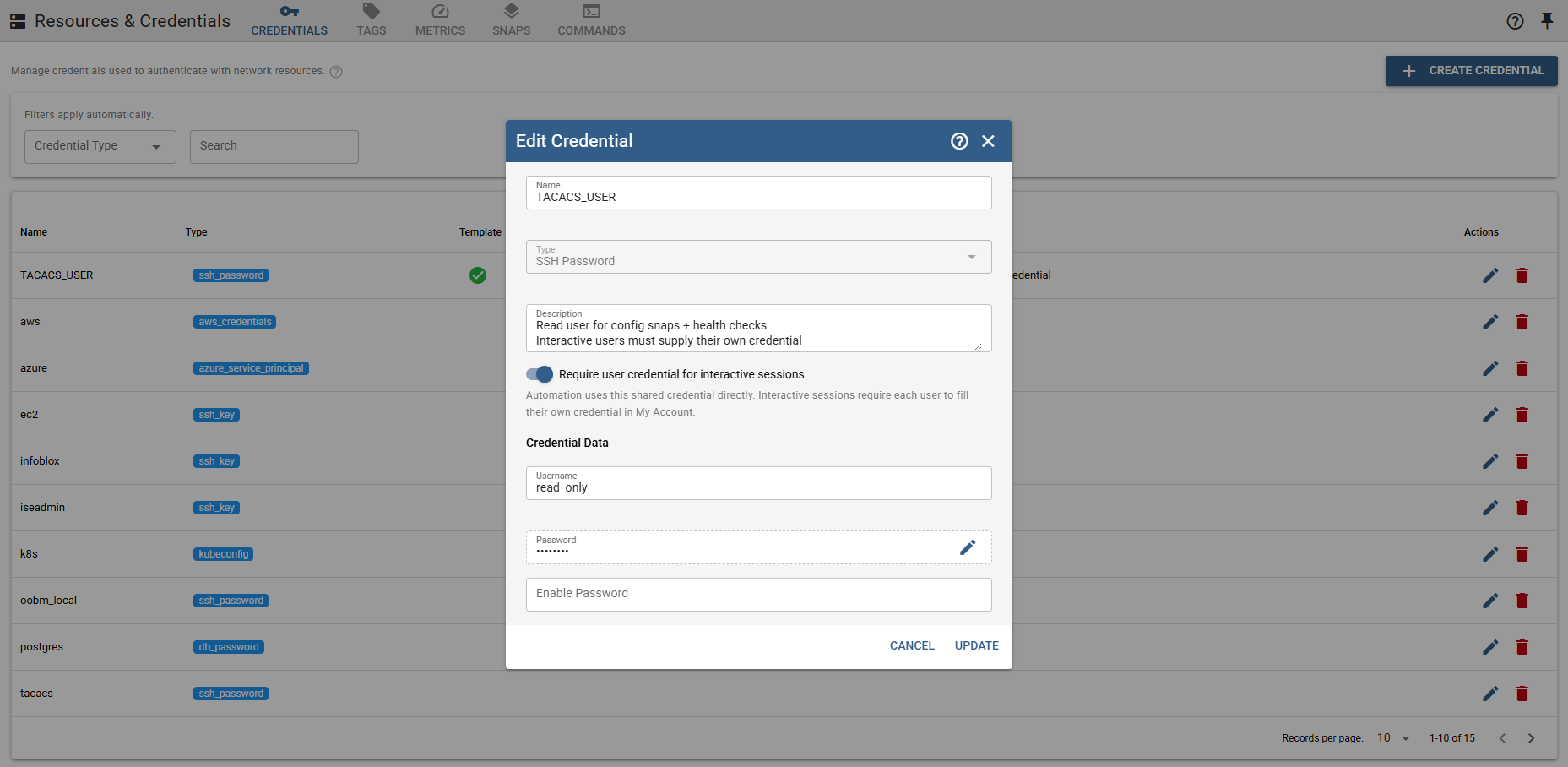Open page help in top right corner
Image resolution: width=1568 pixels, height=767 pixels.
point(1515,21)
